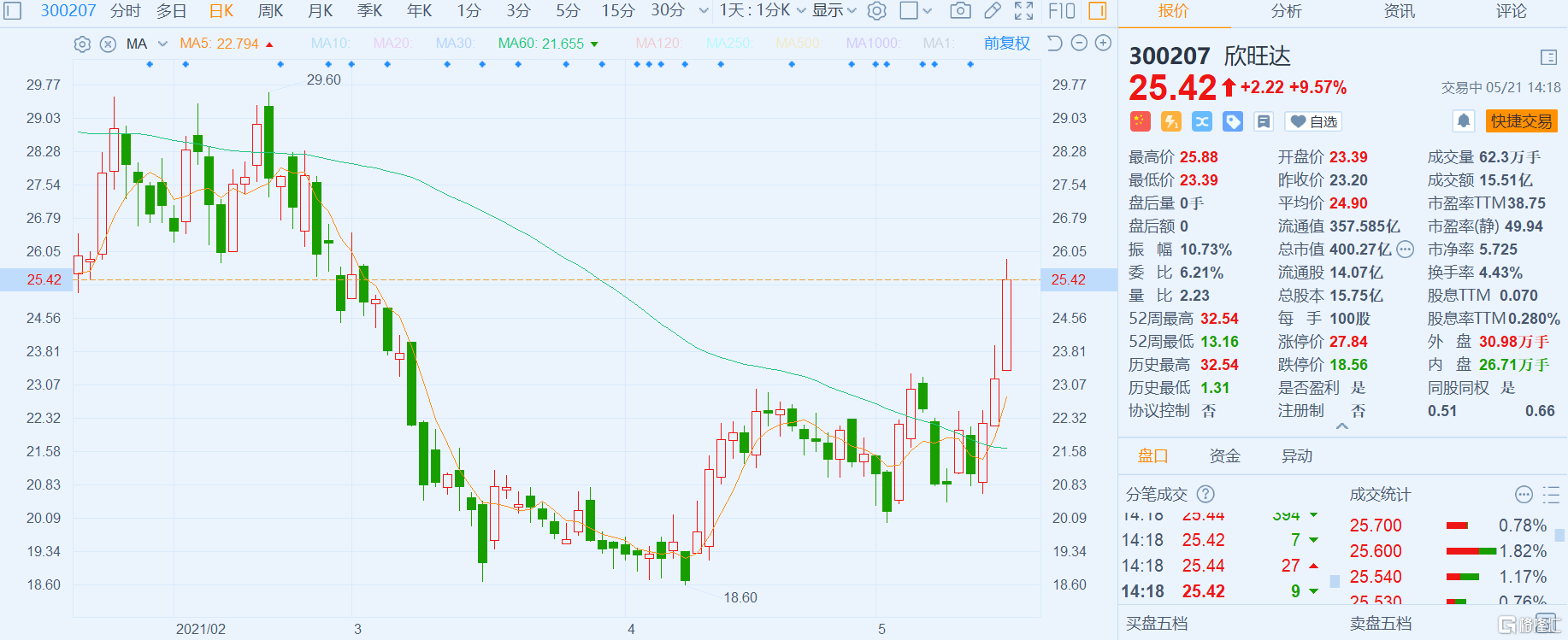This screenshot has width=1568, height=640.
Task: Toggle the right side panel icon
Action: [x=1098, y=11]
